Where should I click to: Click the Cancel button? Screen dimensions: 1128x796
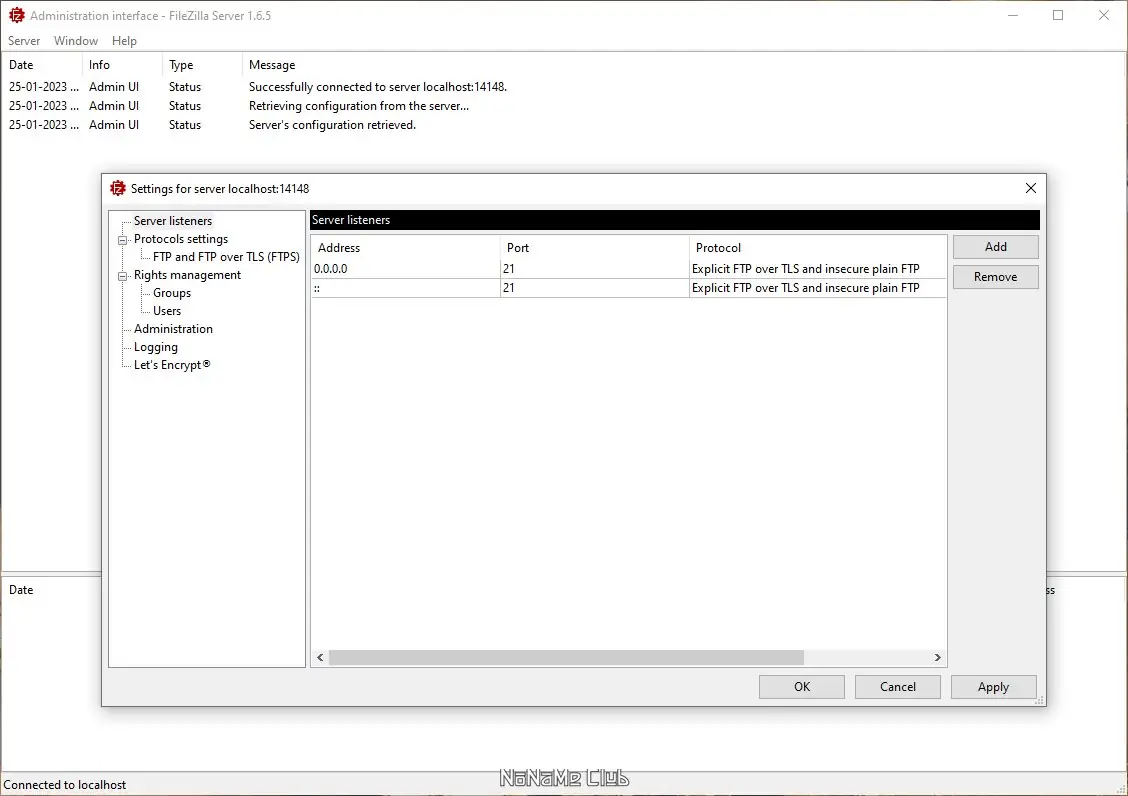pyautogui.click(x=897, y=687)
